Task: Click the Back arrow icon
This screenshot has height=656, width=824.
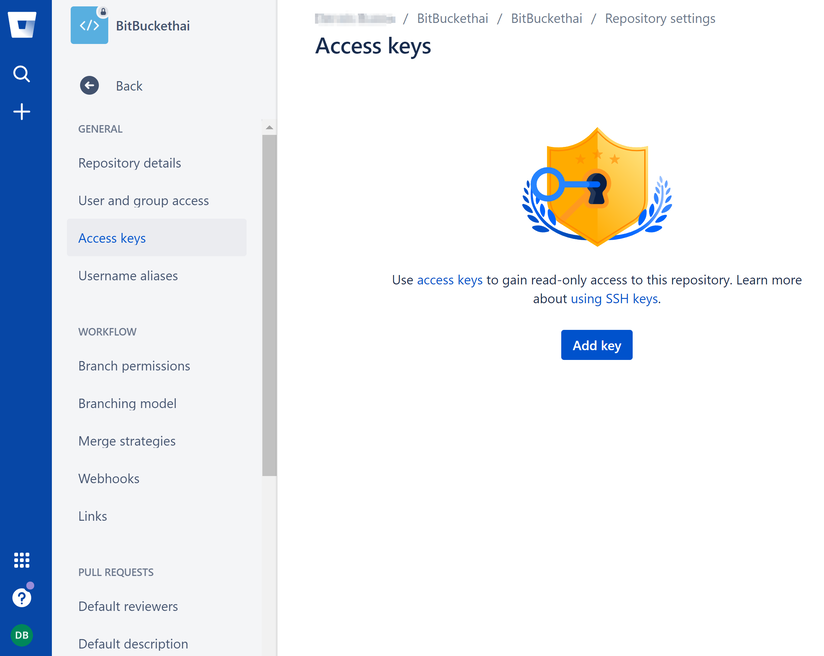Action: (89, 86)
